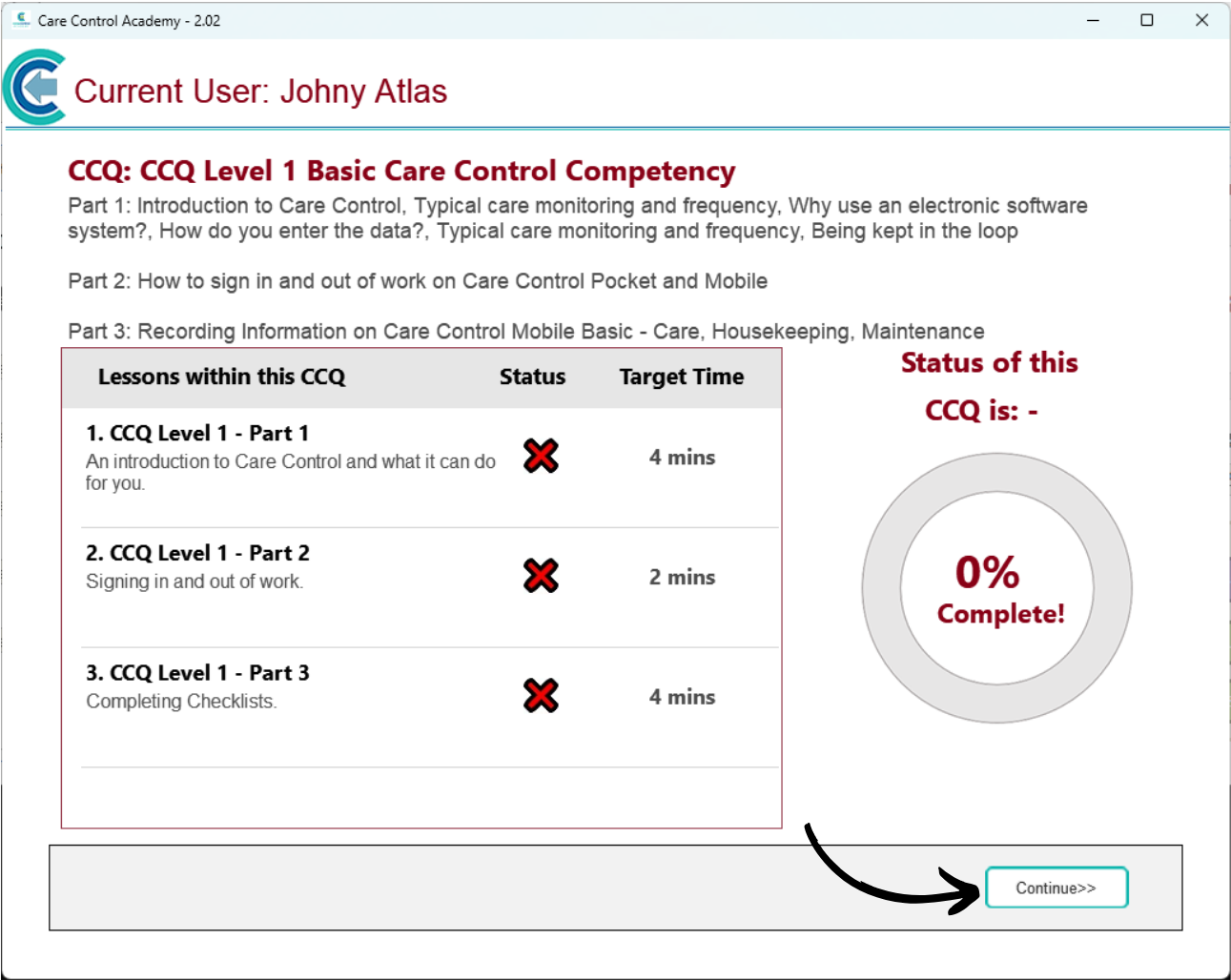Click the 4 mins target for Part 1
Screen dimensions: 1231x980
point(682,458)
